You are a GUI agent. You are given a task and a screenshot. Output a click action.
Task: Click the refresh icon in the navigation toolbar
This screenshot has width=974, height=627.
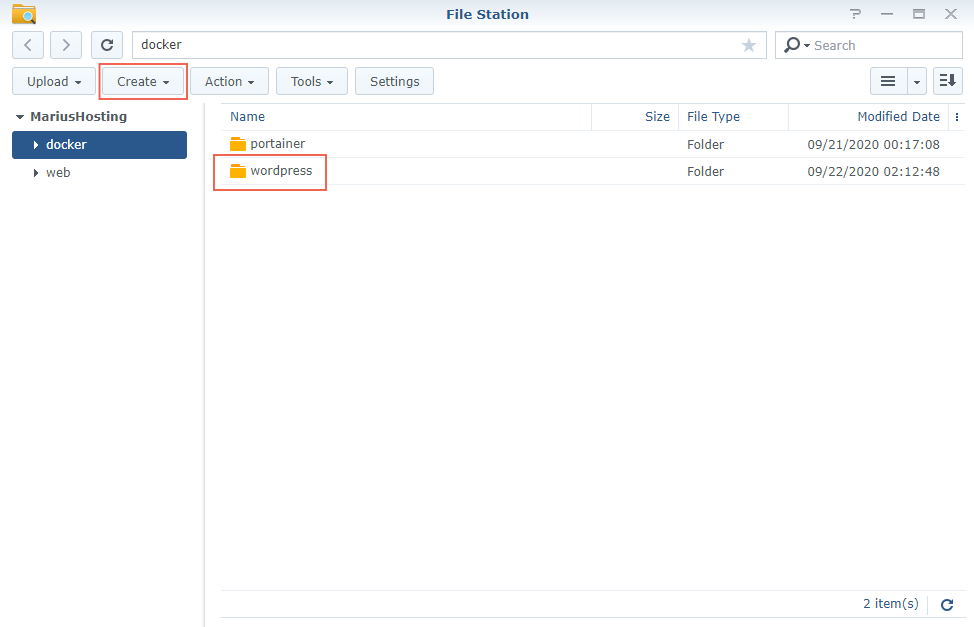(x=107, y=45)
